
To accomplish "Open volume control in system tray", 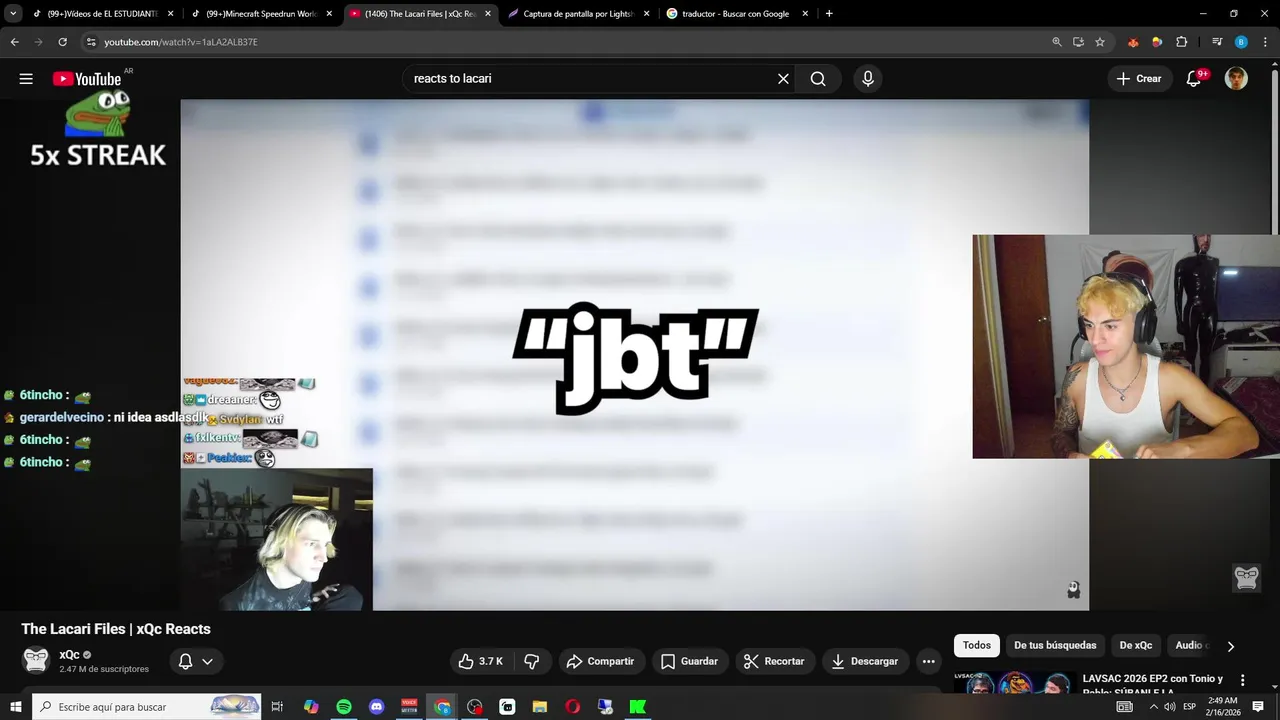I will pyautogui.click(x=1169, y=707).
